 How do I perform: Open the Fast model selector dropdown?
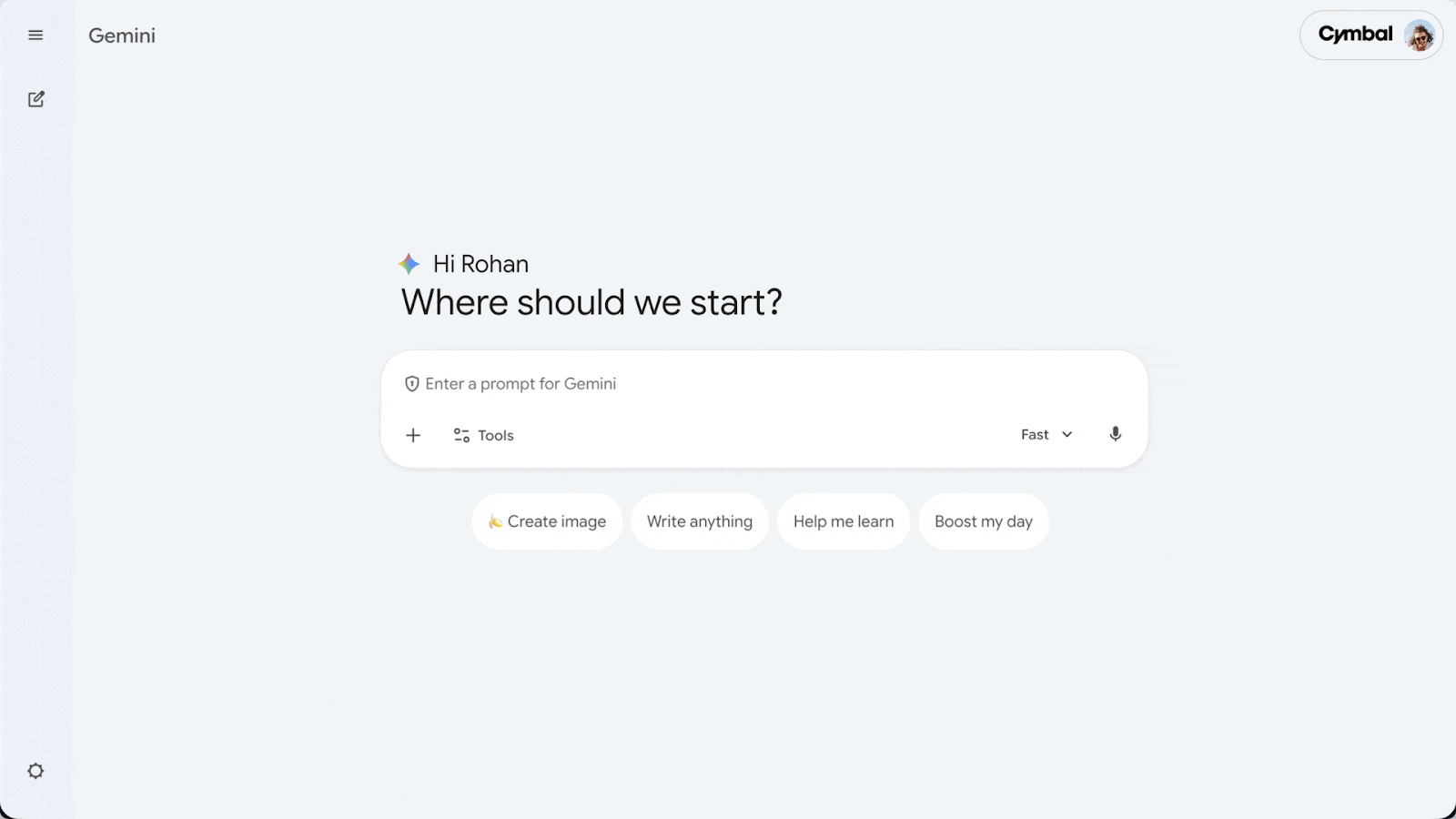[1045, 434]
